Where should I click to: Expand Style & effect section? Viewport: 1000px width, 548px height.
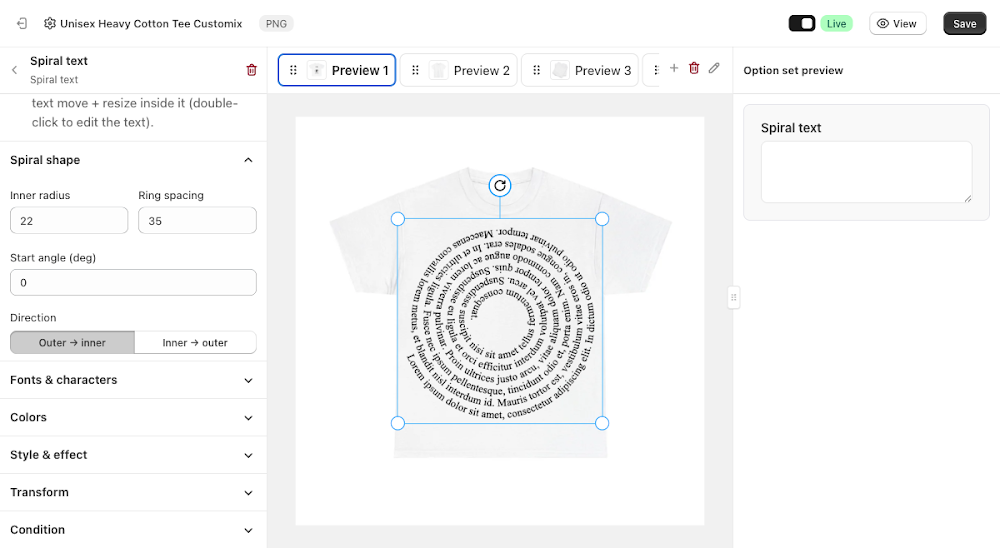click(133, 455)
